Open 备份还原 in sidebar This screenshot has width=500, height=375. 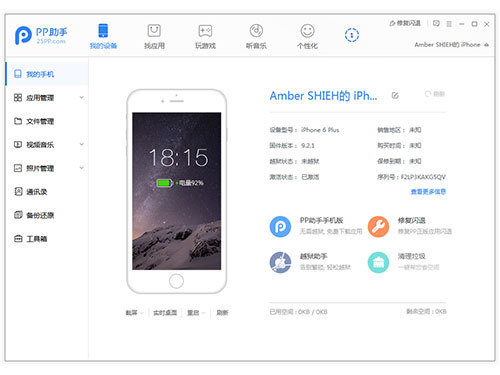[47, 215]
